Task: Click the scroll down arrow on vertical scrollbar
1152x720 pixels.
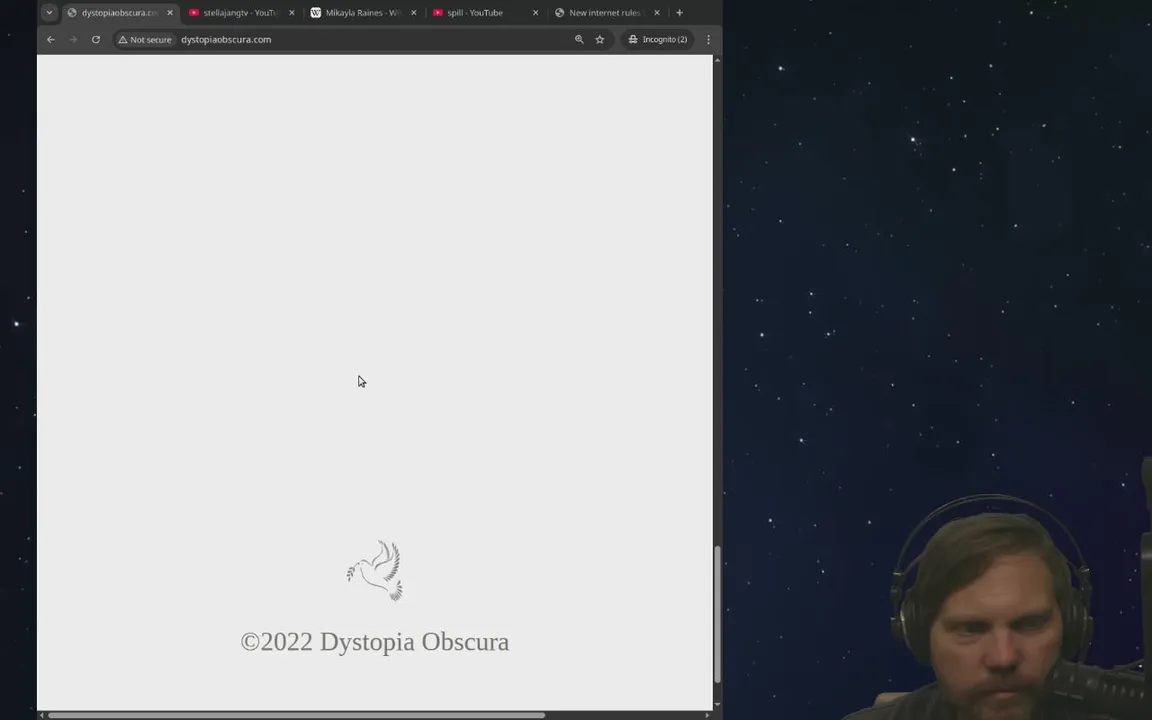Action: coord(718,705)
